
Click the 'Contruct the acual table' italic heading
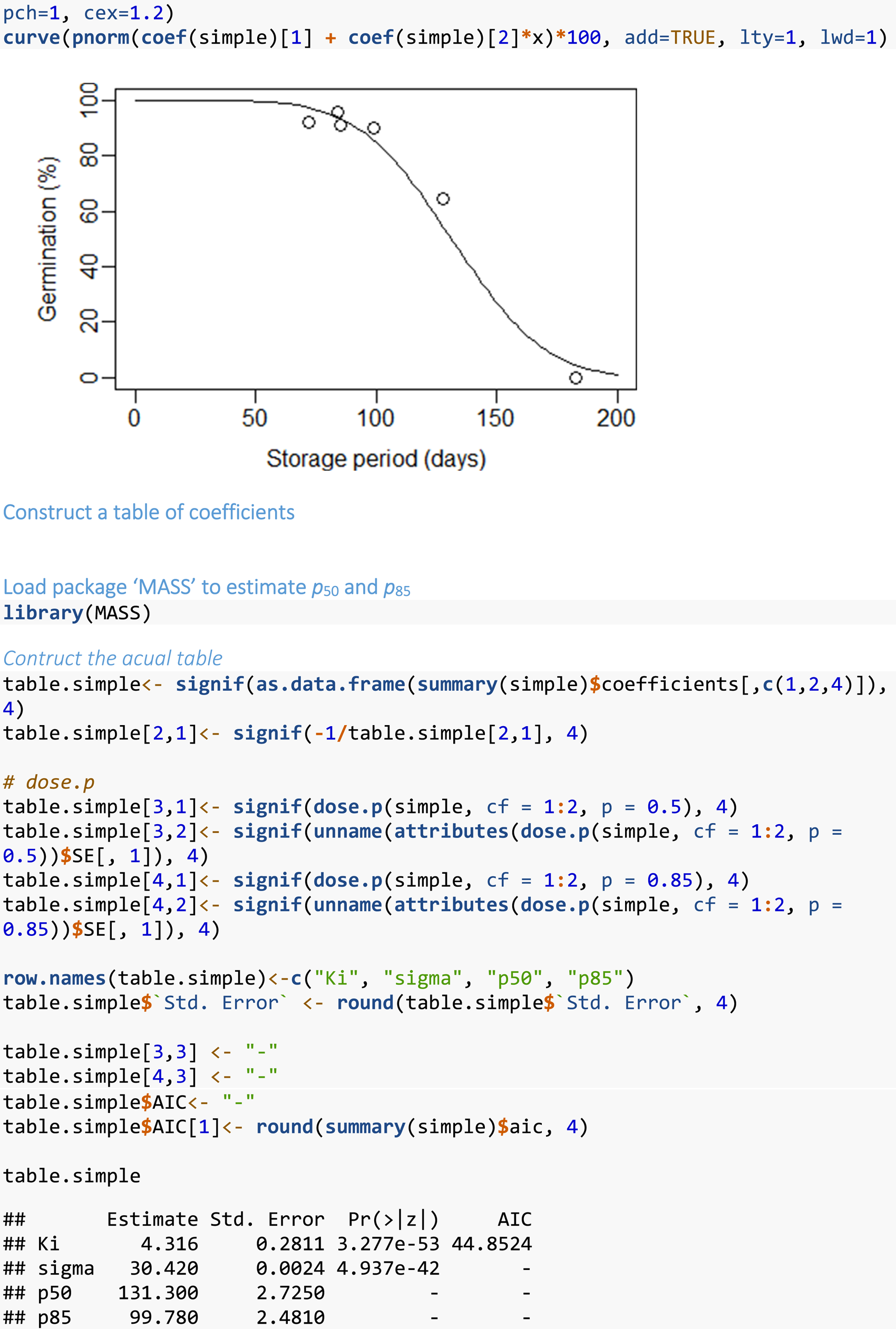coord(113,658)
